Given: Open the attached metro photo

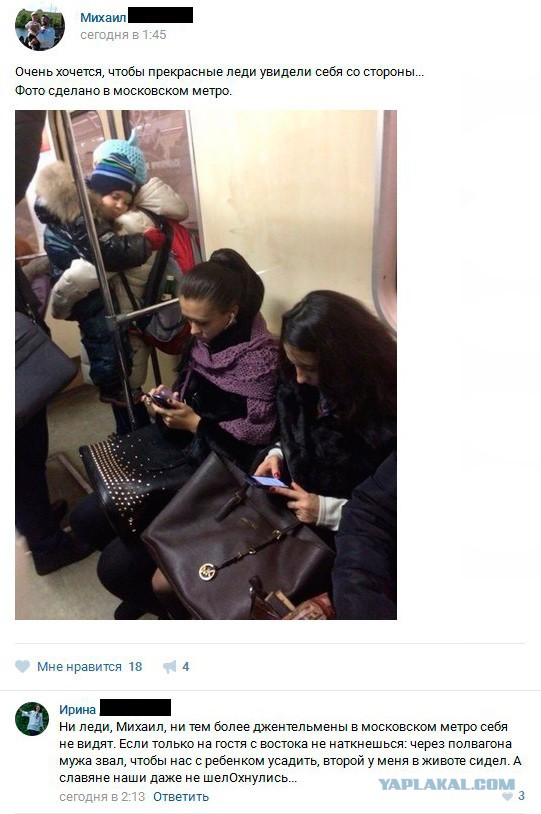Looking at the screenshot, I should coord(206,364).
